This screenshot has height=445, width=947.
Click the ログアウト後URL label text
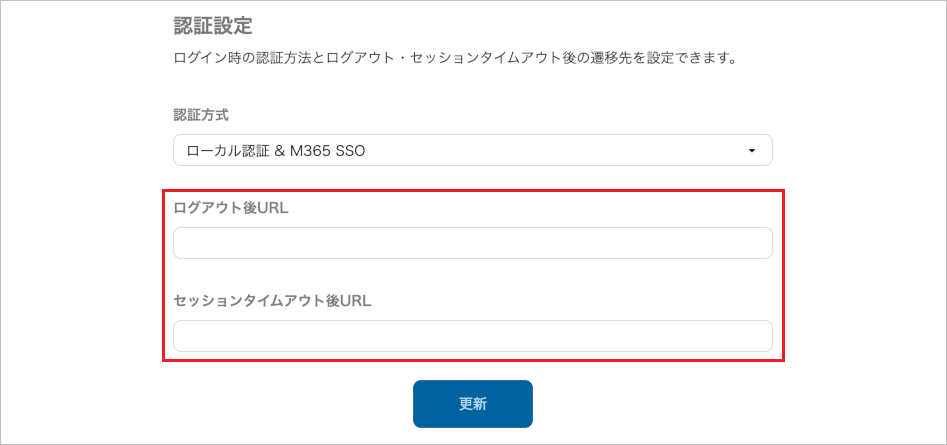[231, 208]
